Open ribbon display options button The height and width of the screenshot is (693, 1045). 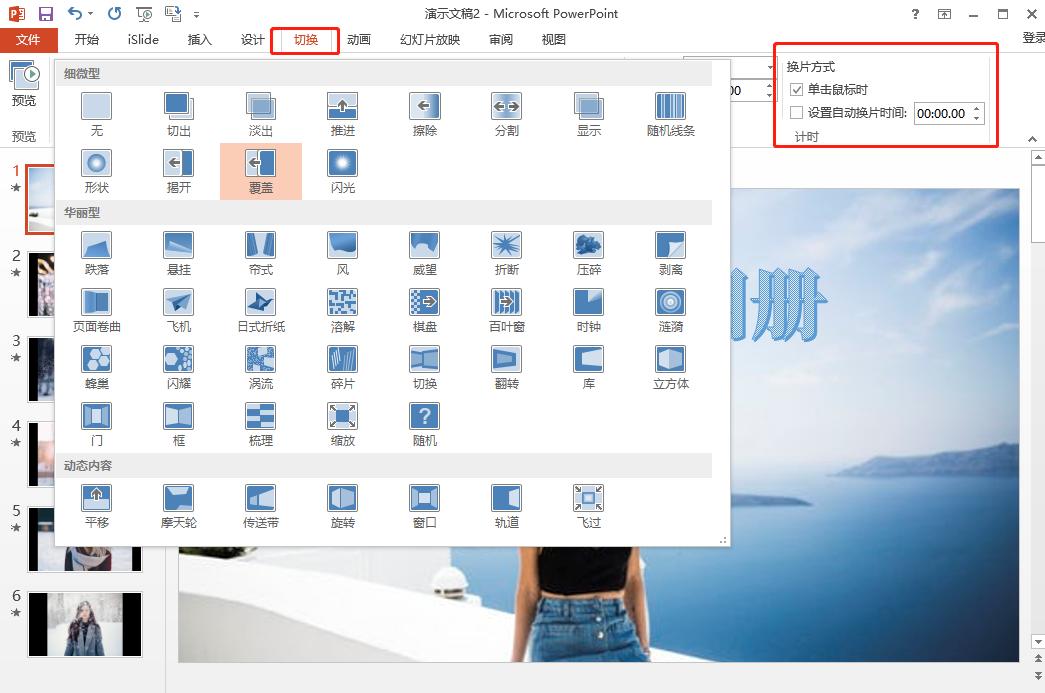944,14
